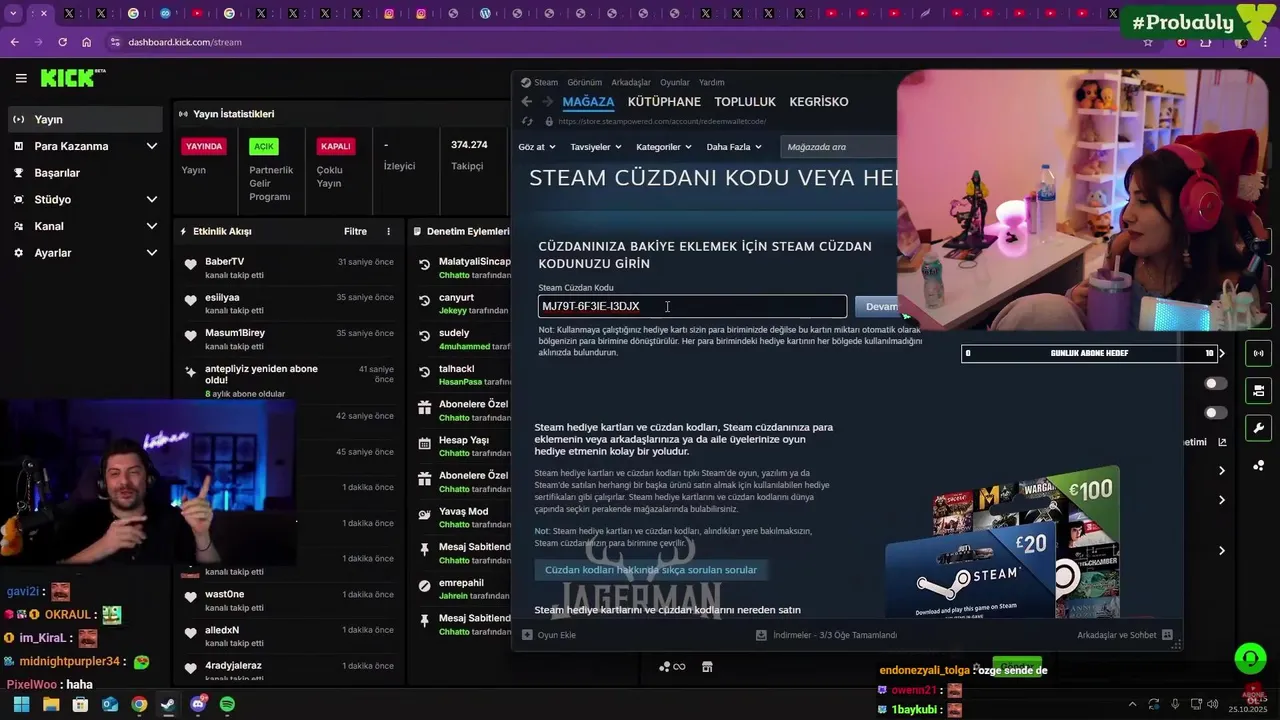Click green headset support button
1280x720 pixels.
[x=1250, y=658]
